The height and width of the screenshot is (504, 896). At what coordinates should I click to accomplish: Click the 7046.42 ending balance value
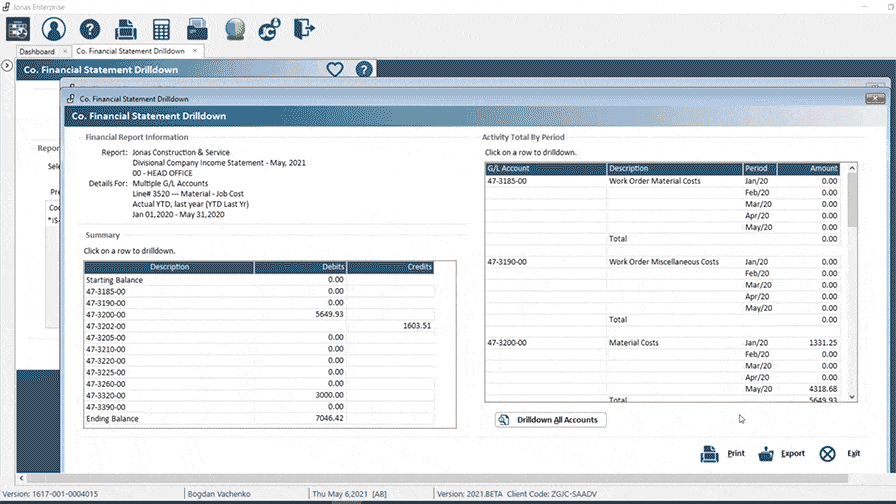[329, 418]
